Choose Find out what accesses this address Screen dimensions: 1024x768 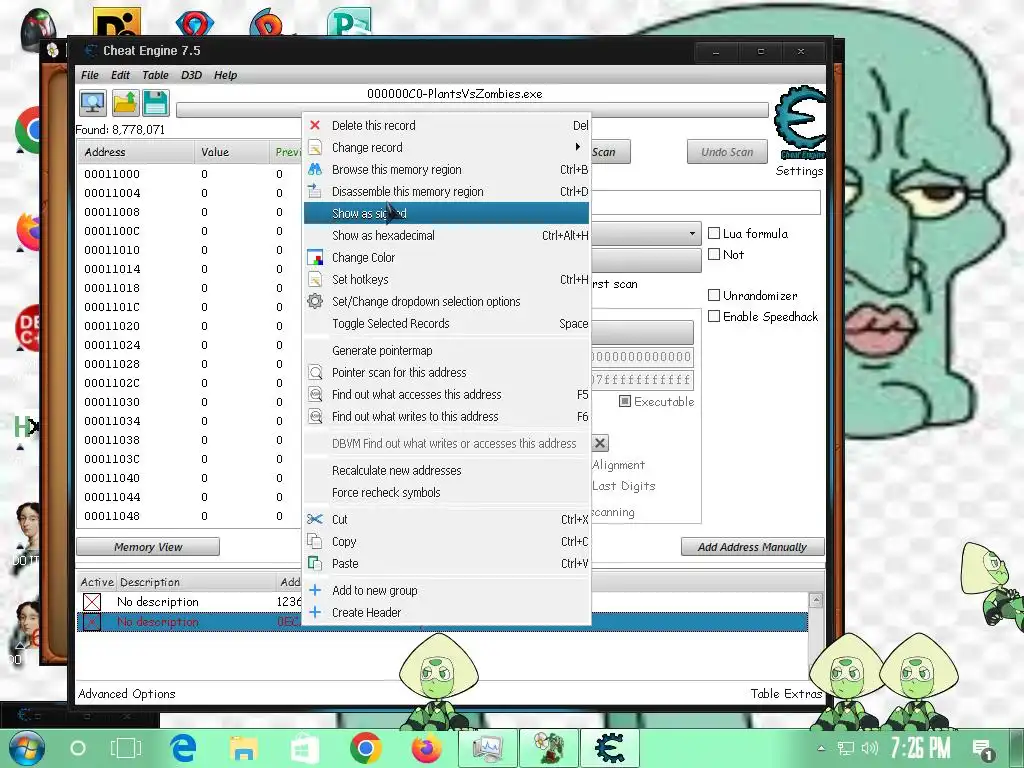[447, 394]
